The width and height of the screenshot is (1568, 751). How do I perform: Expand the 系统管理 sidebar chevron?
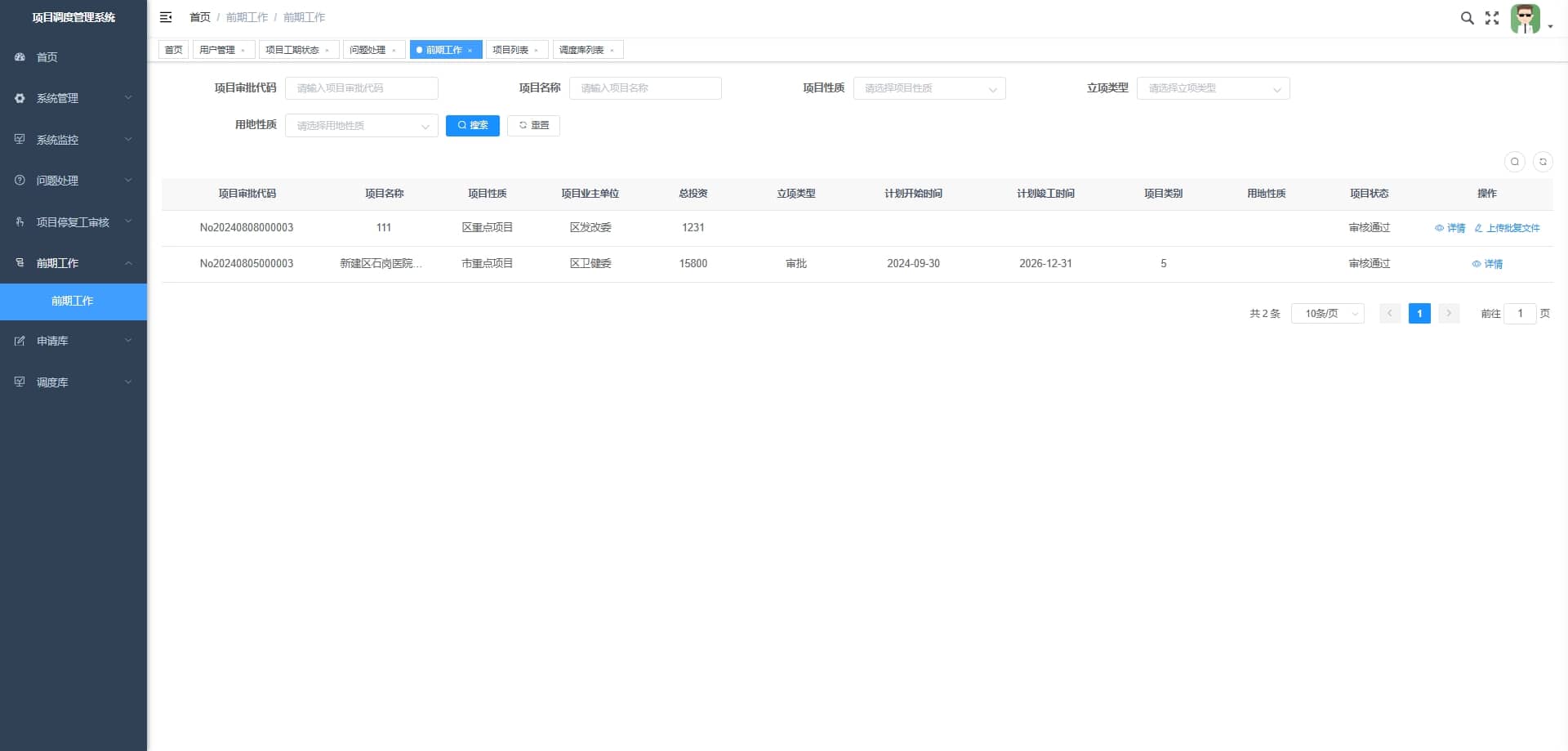click(128, 98)
